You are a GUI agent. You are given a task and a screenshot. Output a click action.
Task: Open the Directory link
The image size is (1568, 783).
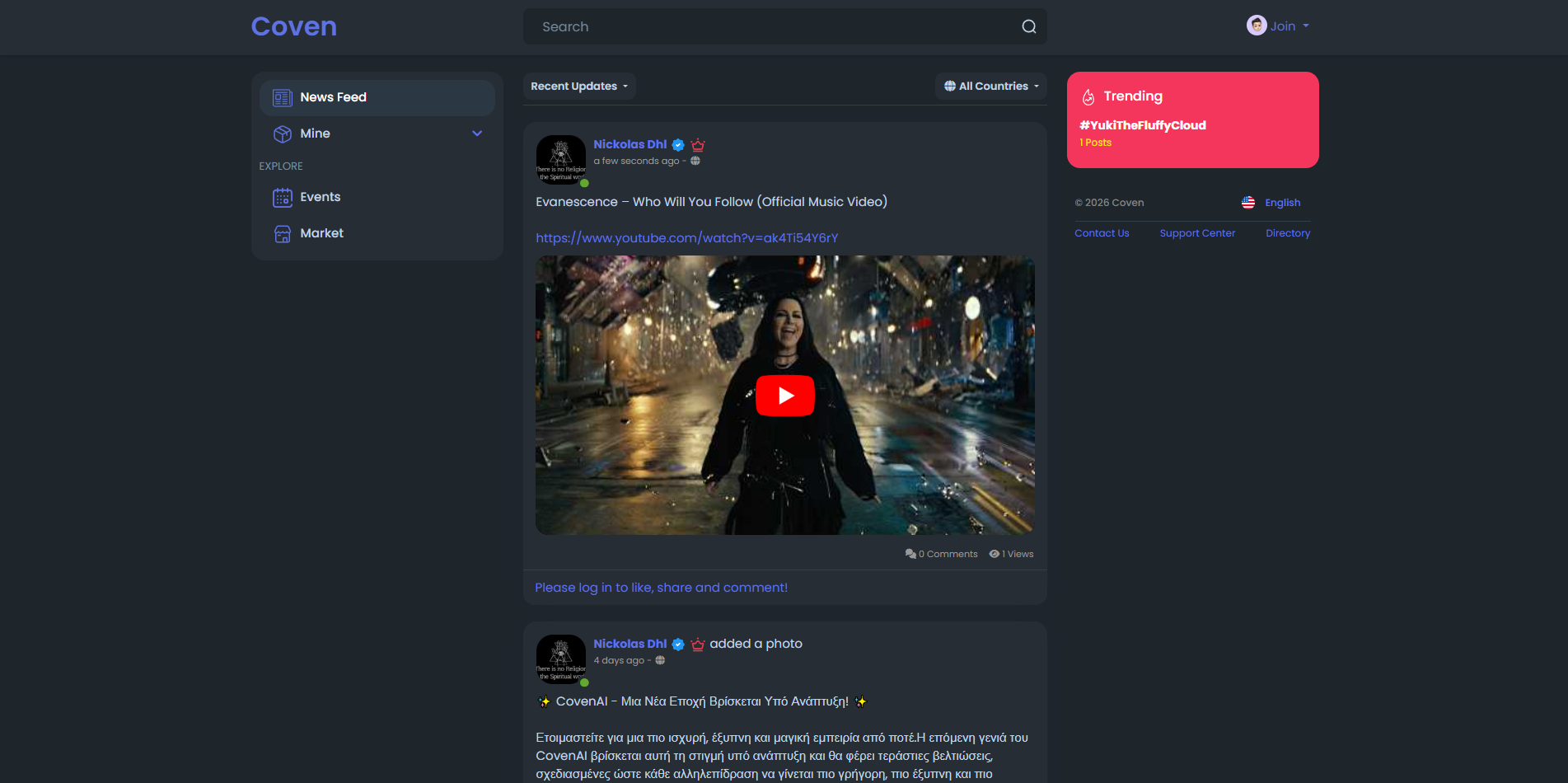pyautogui.click(x=1288, y=233)
